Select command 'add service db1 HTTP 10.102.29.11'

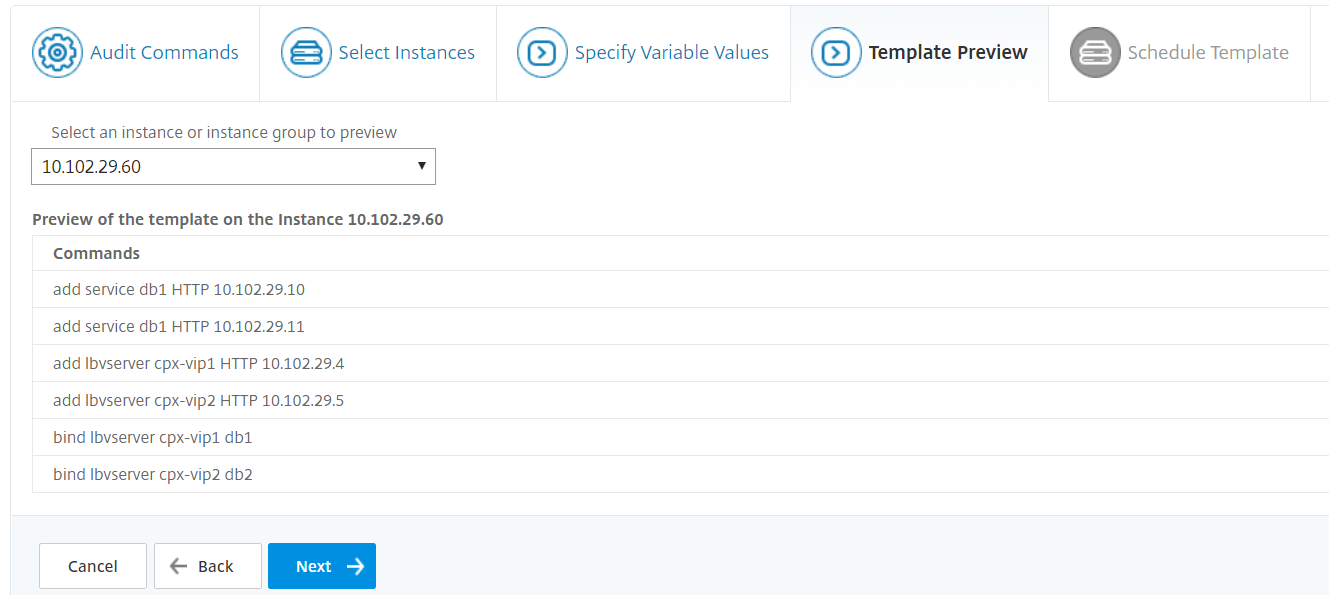tap(680, 327)
